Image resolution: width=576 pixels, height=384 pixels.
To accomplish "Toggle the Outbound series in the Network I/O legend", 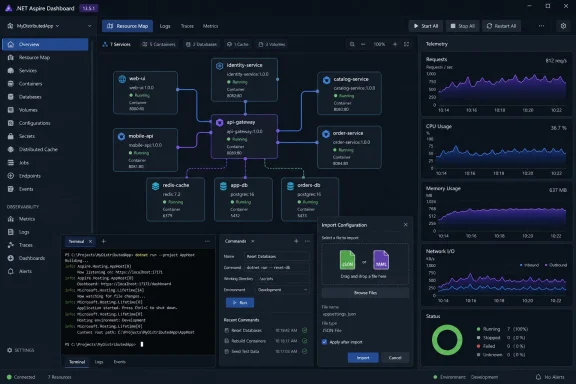I will click(556, 265).
